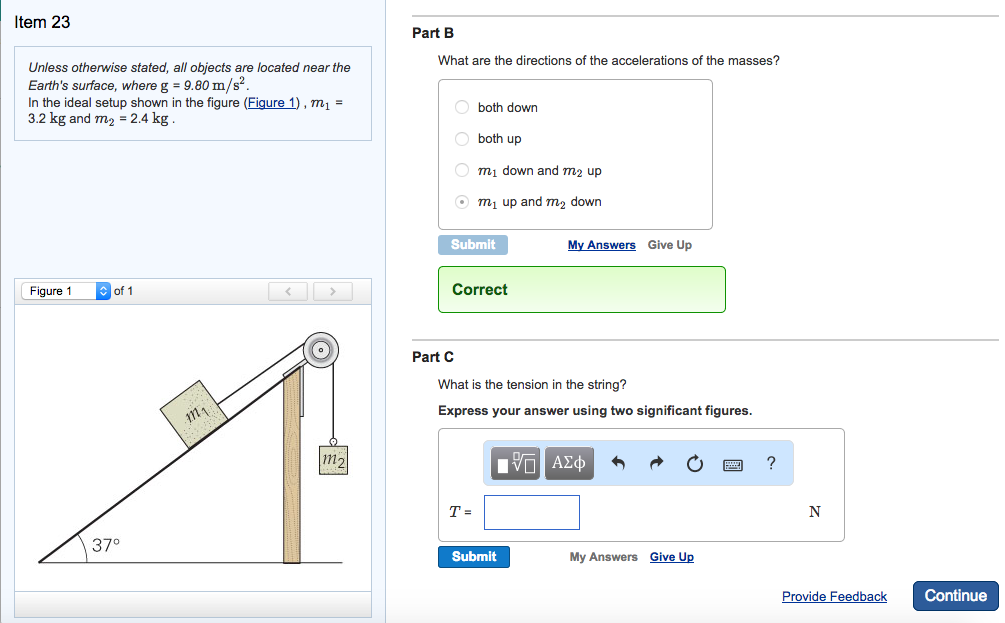Click inside the tension answer input box
This screenshot has height=623, width=1005.
tap(531, 511)
